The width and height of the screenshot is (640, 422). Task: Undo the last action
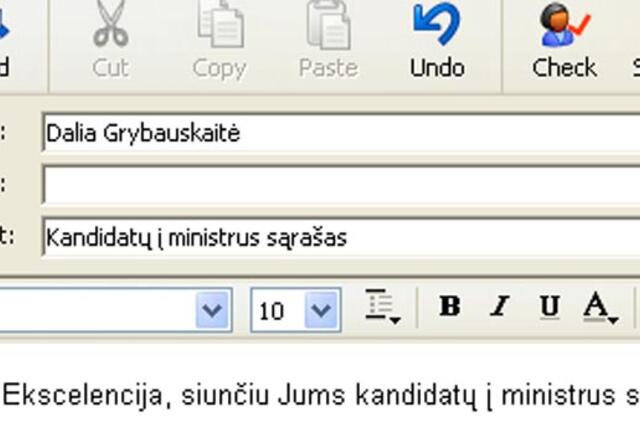pos(437,40)
